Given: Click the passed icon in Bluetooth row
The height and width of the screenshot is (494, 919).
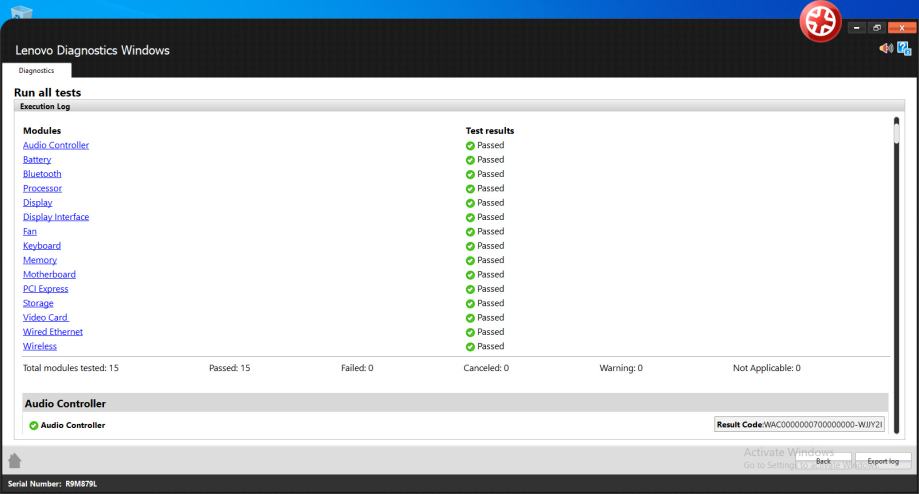Looking at the screenshot, I should click(470, 174).
